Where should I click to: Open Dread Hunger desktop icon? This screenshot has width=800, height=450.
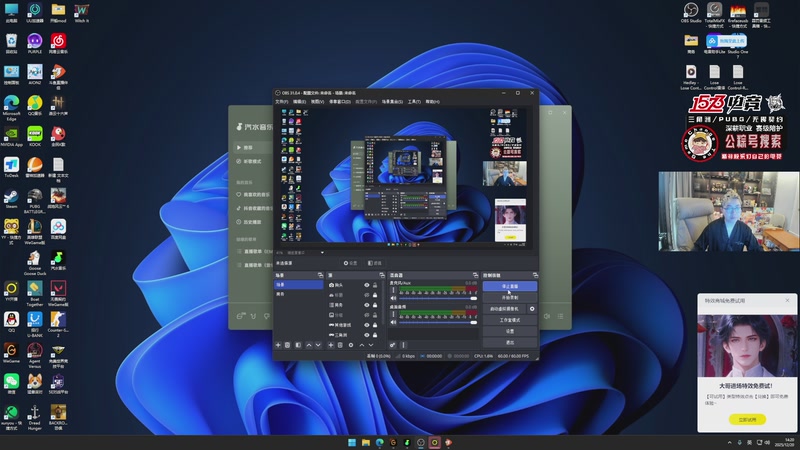[35, 417]
